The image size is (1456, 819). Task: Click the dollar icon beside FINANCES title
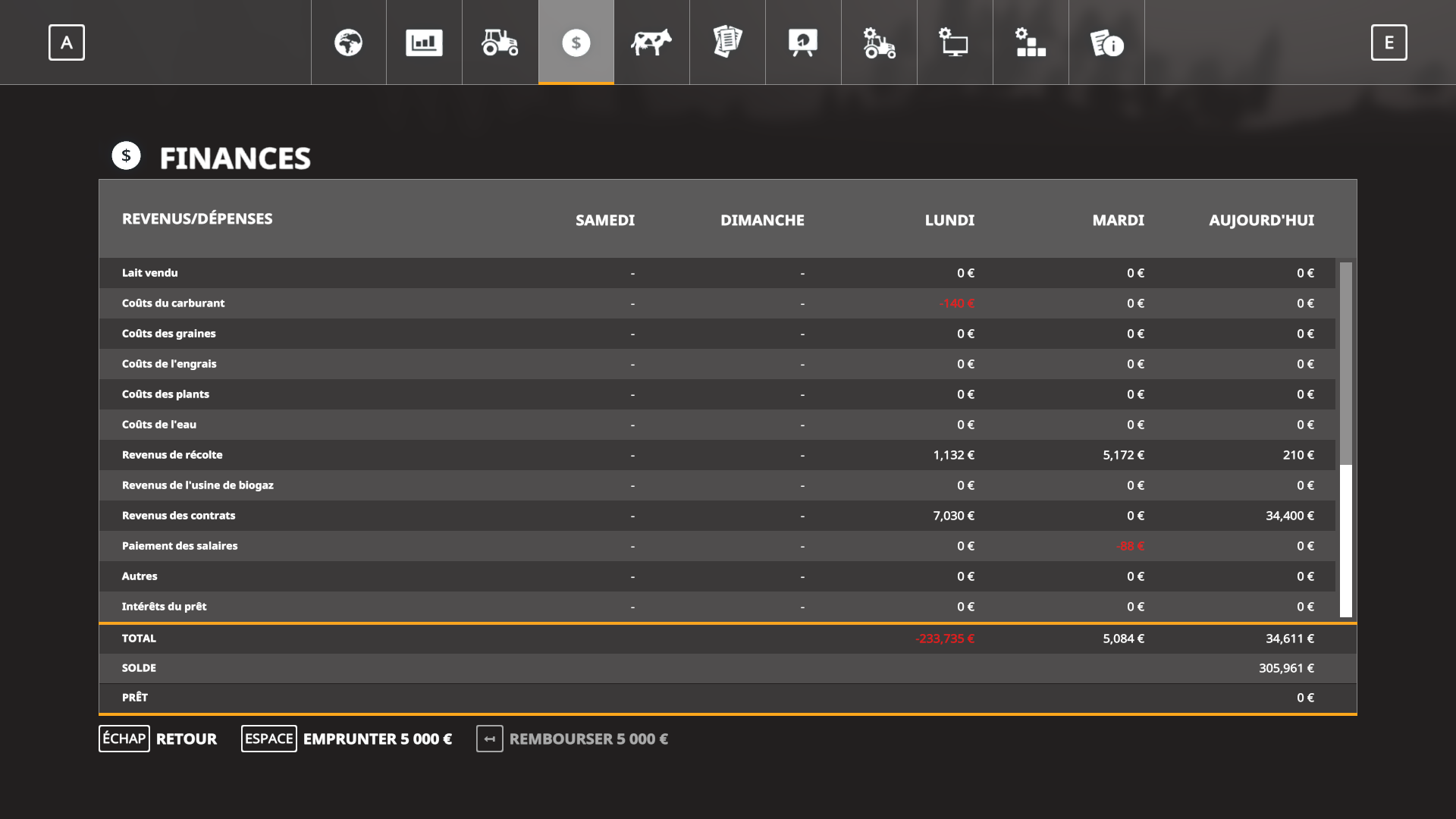(x=127, y=155)
